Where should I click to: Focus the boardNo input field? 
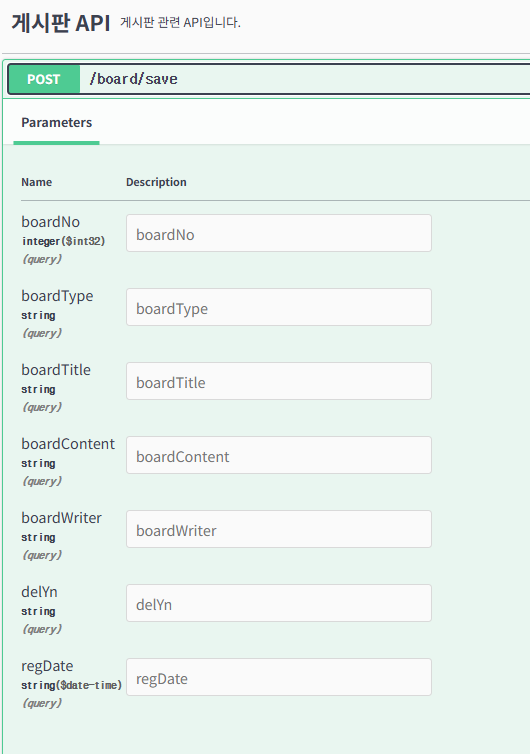pos(279,233)
